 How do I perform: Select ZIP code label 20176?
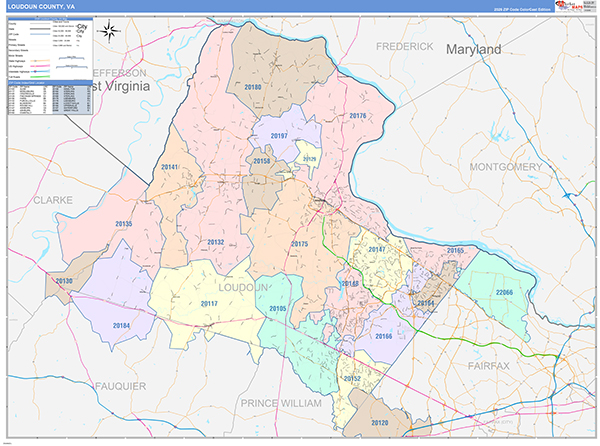click(358, 116)
